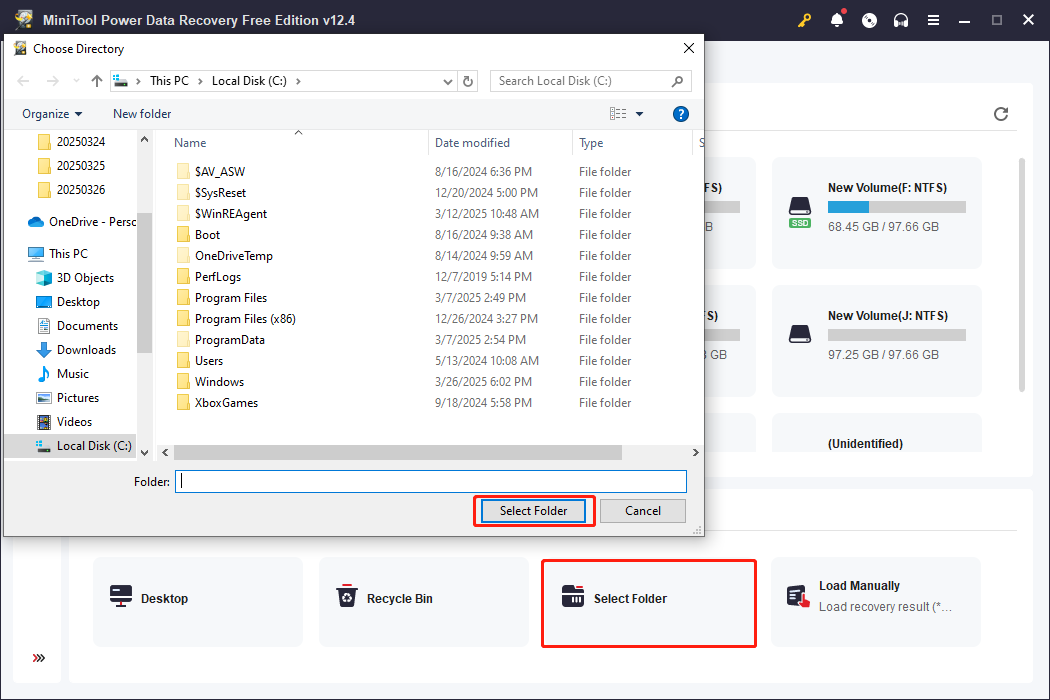Expand the sidebar with the double-chevron icon
This screenshot has width=1050, height=700.
coord(39,658)
